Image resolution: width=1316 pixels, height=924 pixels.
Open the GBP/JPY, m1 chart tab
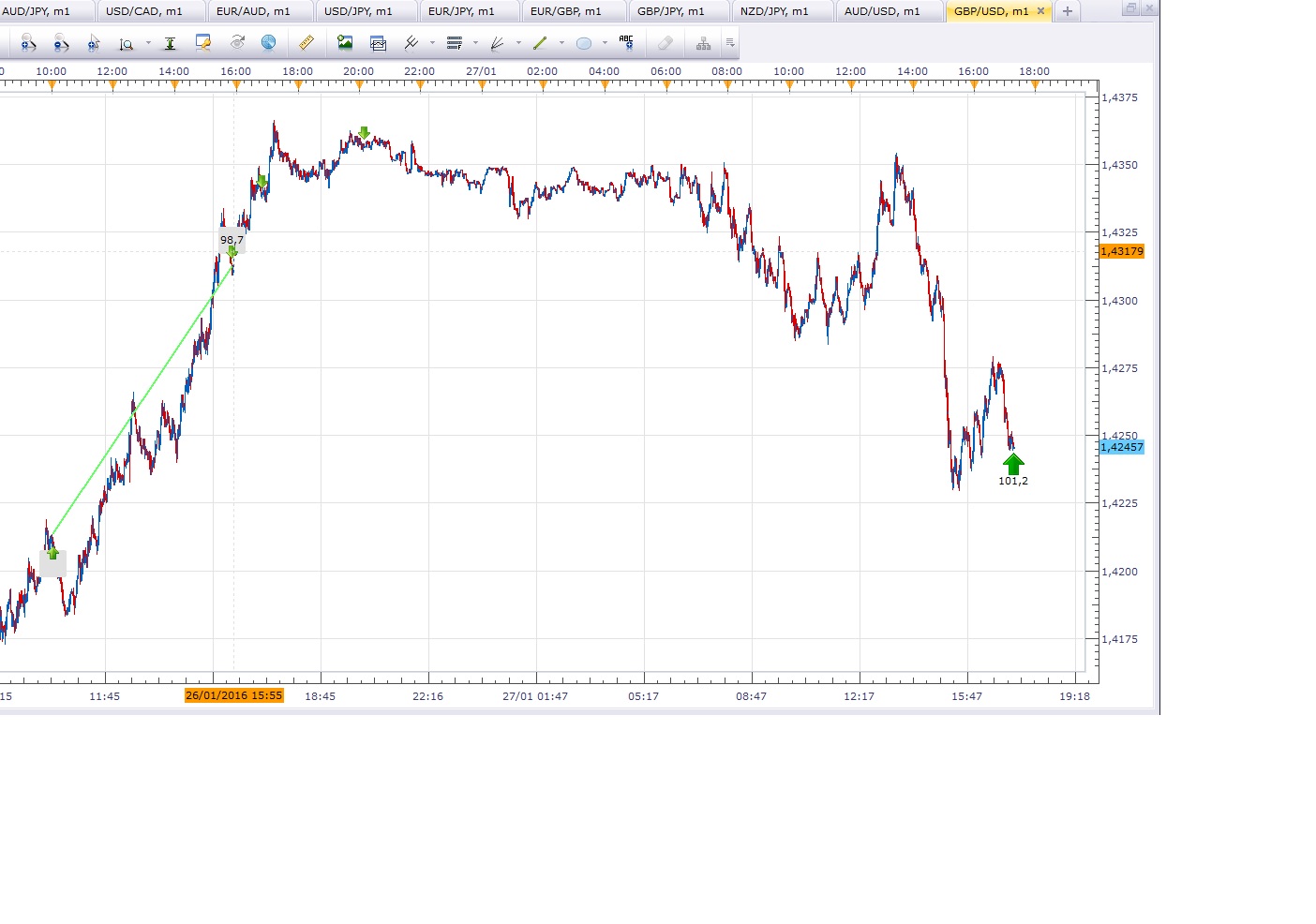pos(671,11)
